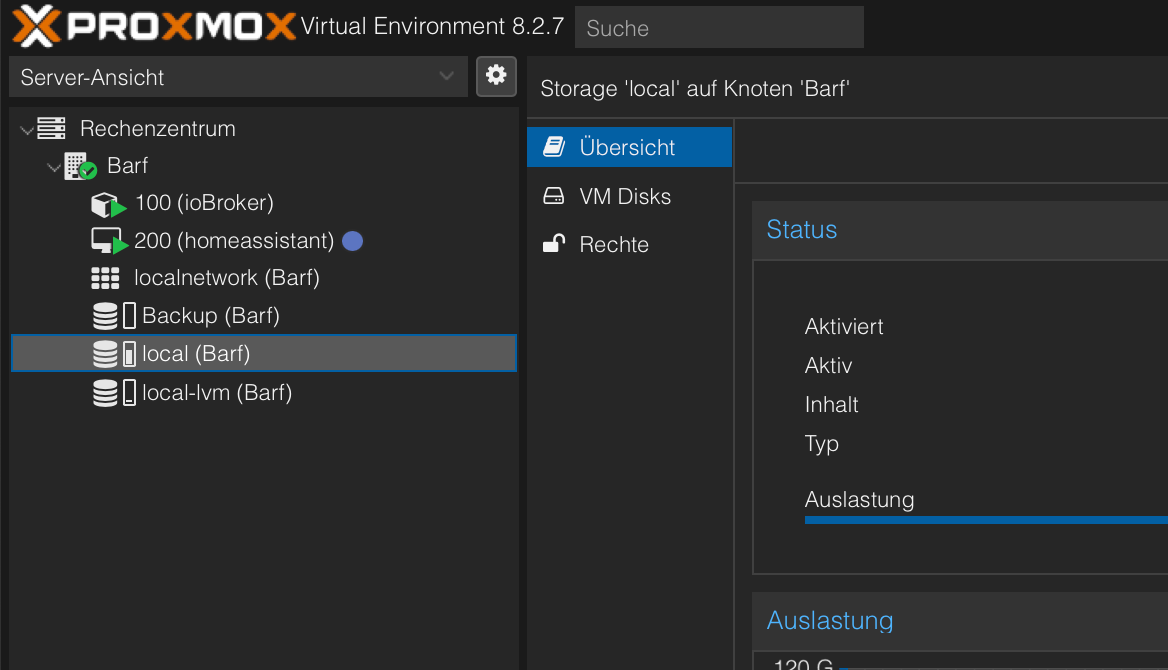Click the Auslastung usage progress bar
Viewport: 1168px width, 670px height.
985,520
